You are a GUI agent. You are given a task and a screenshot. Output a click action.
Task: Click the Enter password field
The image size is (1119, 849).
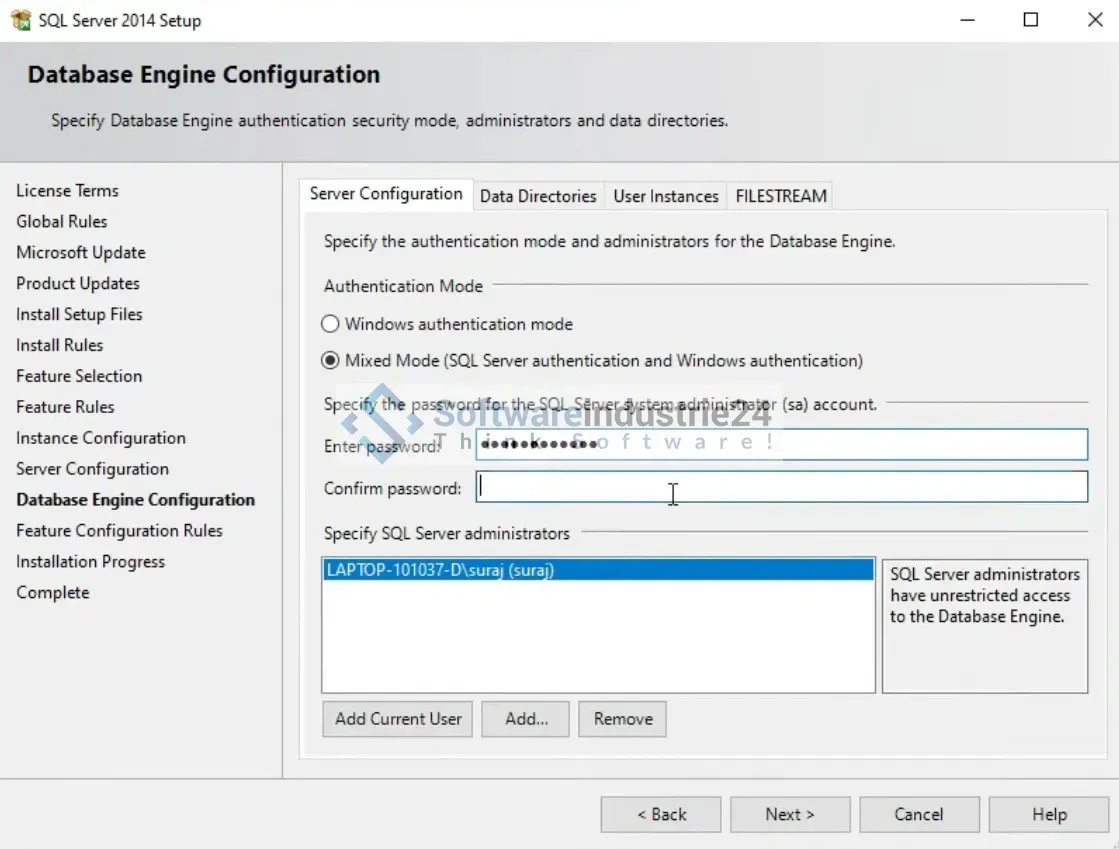[781, 444]
